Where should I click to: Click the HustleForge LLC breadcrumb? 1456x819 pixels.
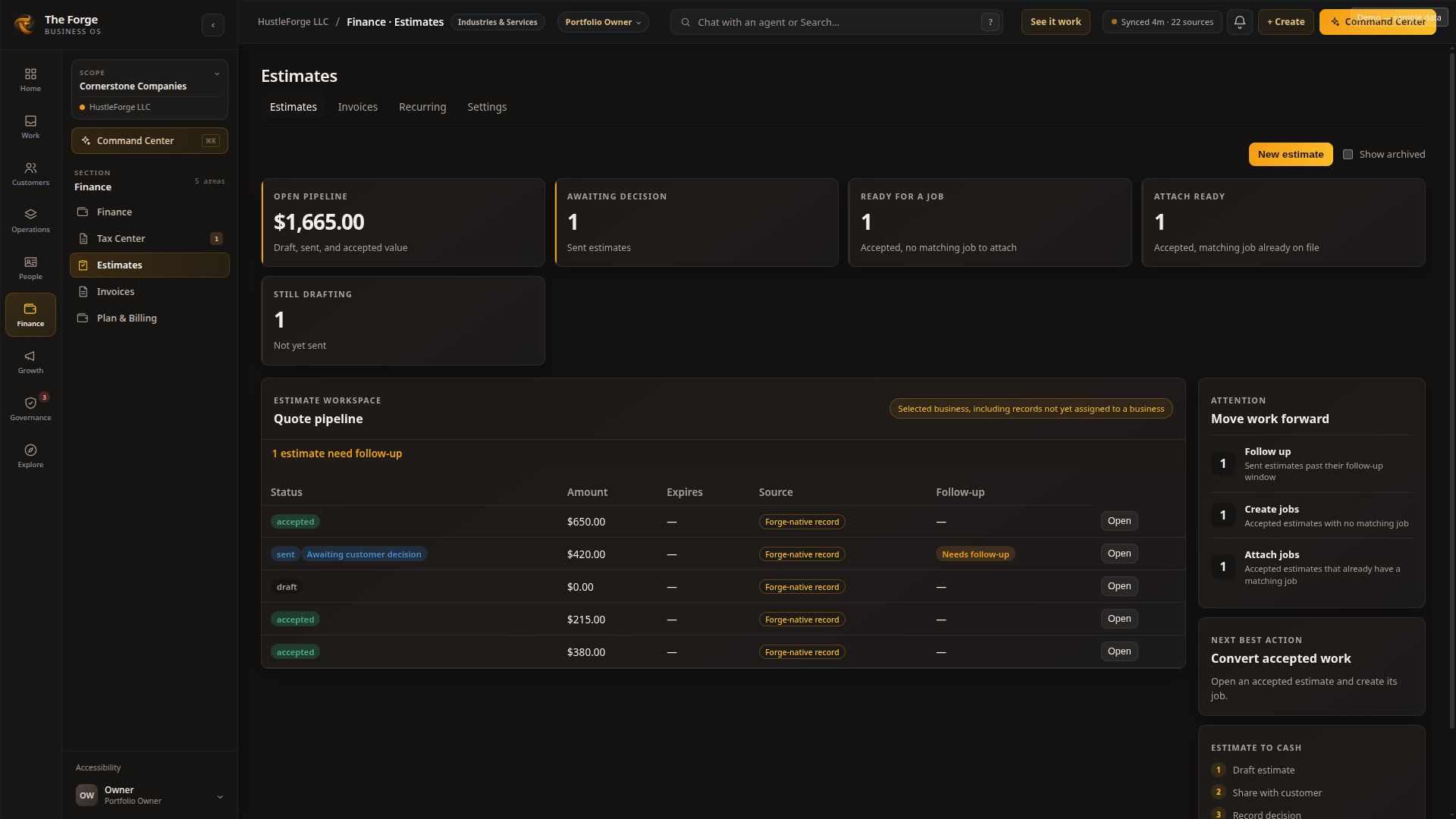point(293,22)
